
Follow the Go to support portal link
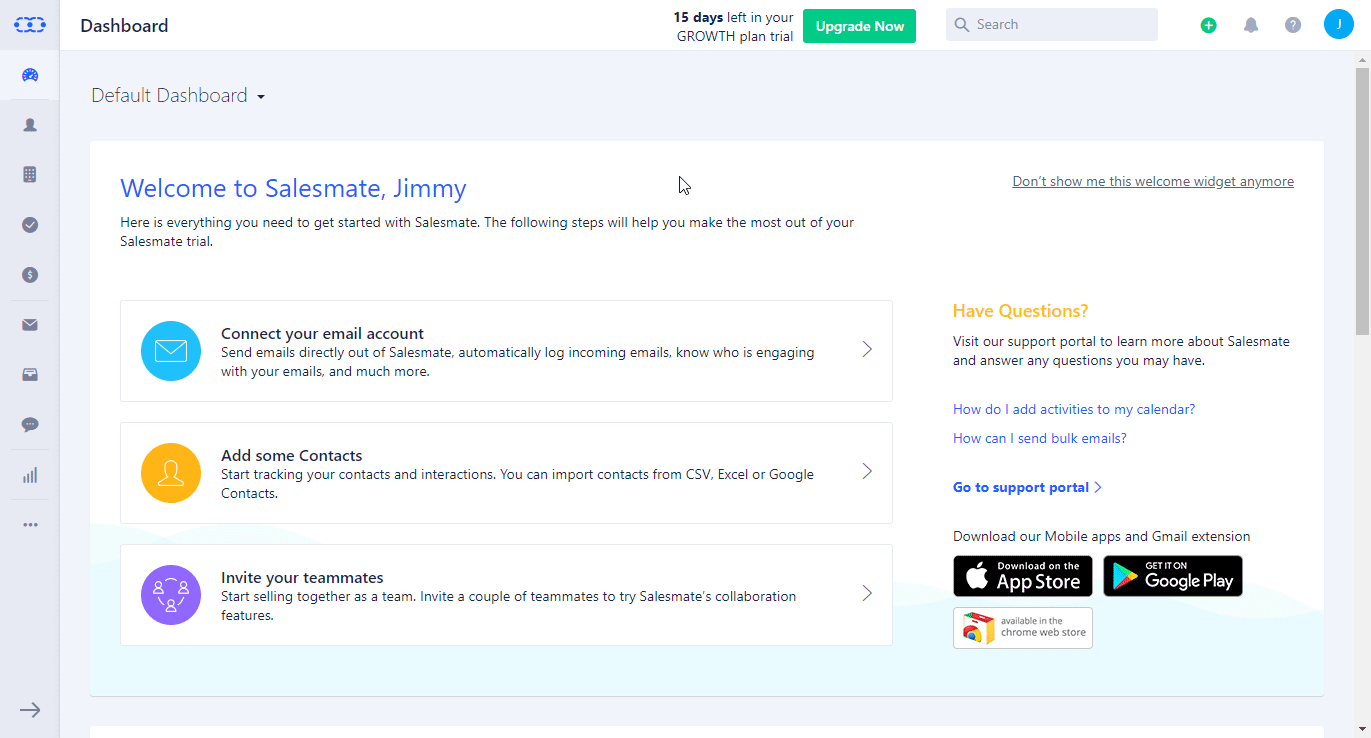coord(1021,487)
